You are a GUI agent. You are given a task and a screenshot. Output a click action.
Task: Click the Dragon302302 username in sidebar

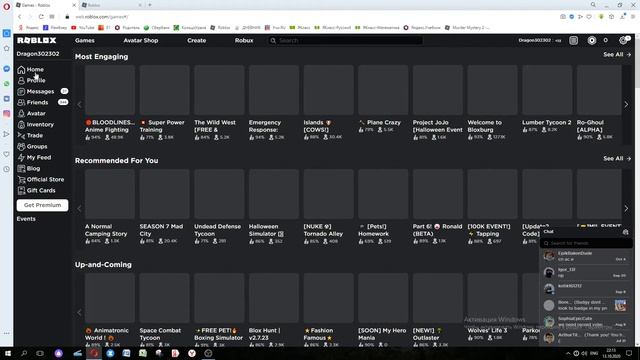click(x=38, y=54)
